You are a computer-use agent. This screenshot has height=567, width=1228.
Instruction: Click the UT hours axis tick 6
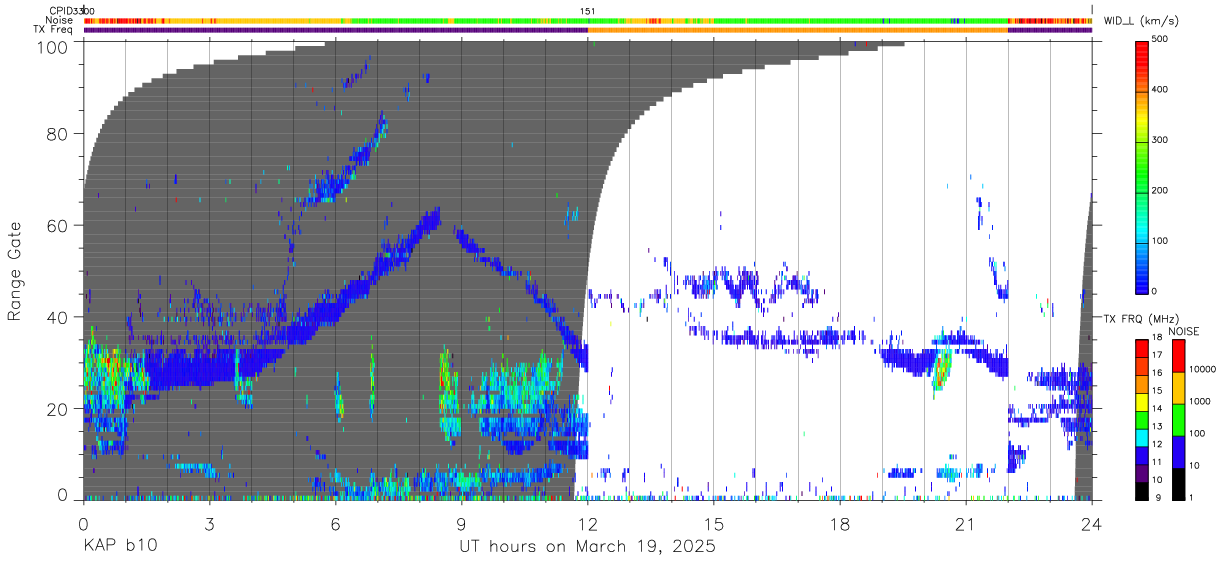335,524
